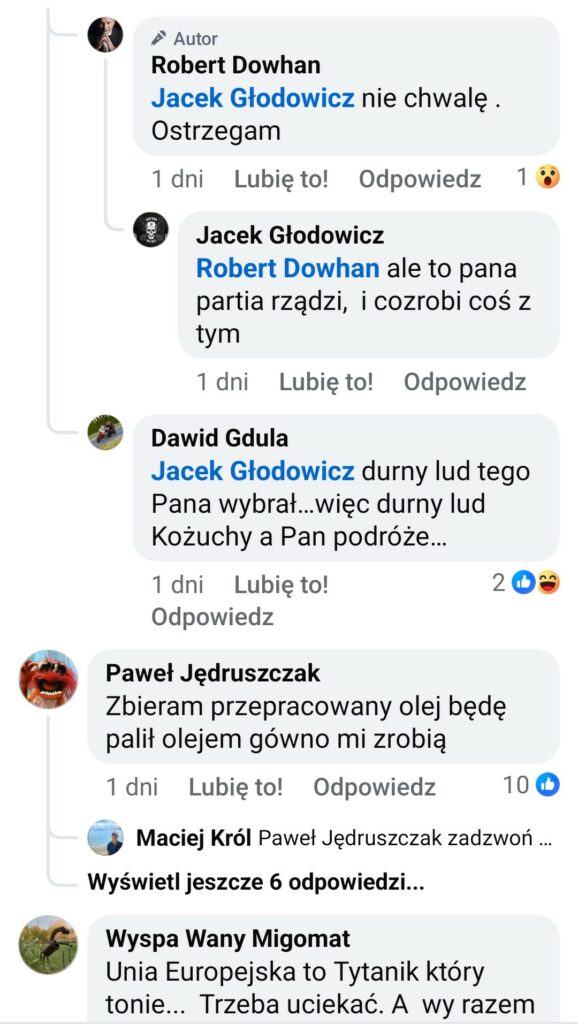Viewport: 578px width, 1024px height.
Task: Open Wyspa Wany Migomat's avatar
Action: (x=48, y=945)
